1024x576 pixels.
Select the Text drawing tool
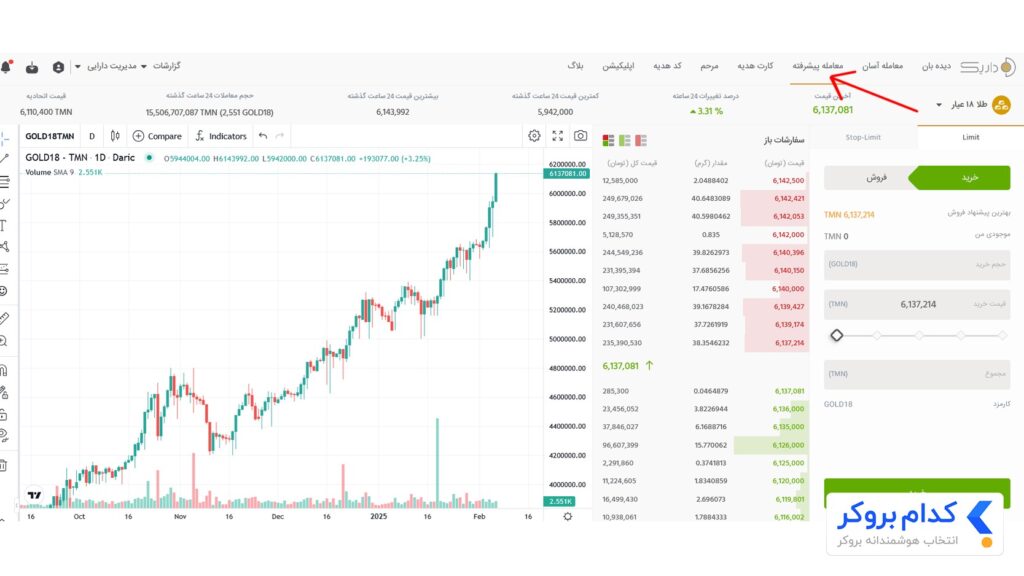(5, 225)
